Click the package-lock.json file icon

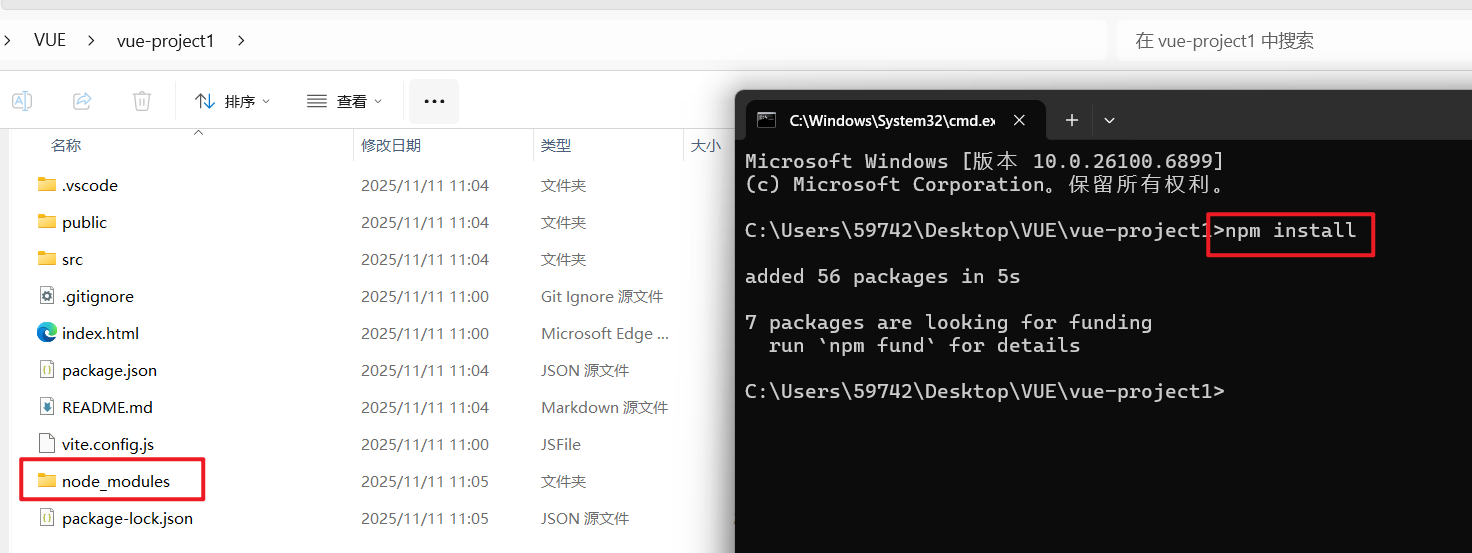pyautogui.click(x=47, y=518)
